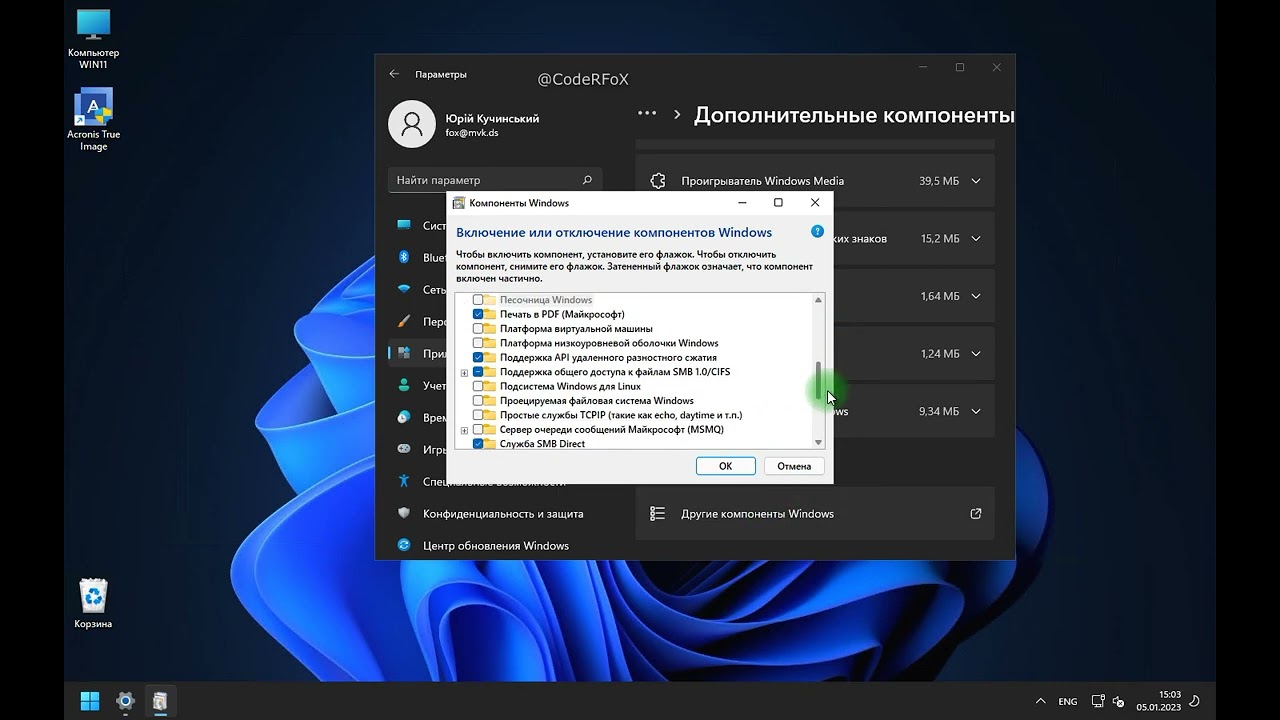Go back using the Settings back arrow

click(394, 74)
